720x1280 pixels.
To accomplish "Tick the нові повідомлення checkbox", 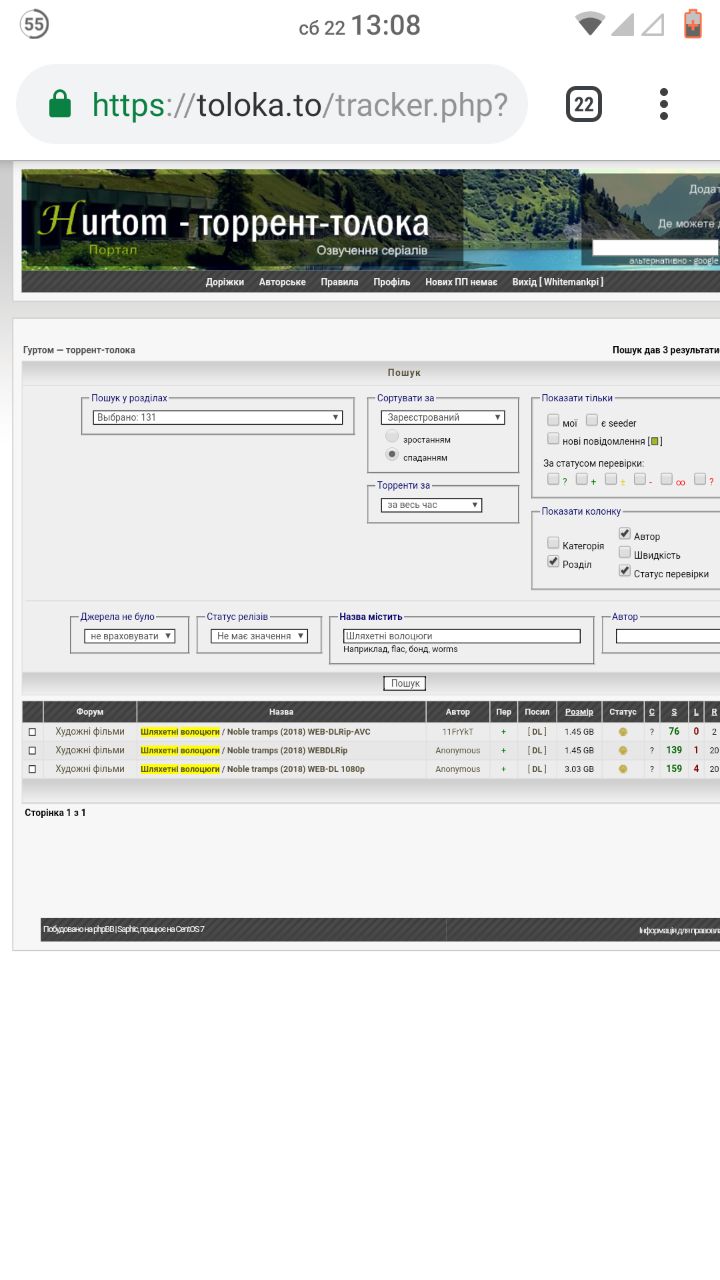I will (553, 439).
